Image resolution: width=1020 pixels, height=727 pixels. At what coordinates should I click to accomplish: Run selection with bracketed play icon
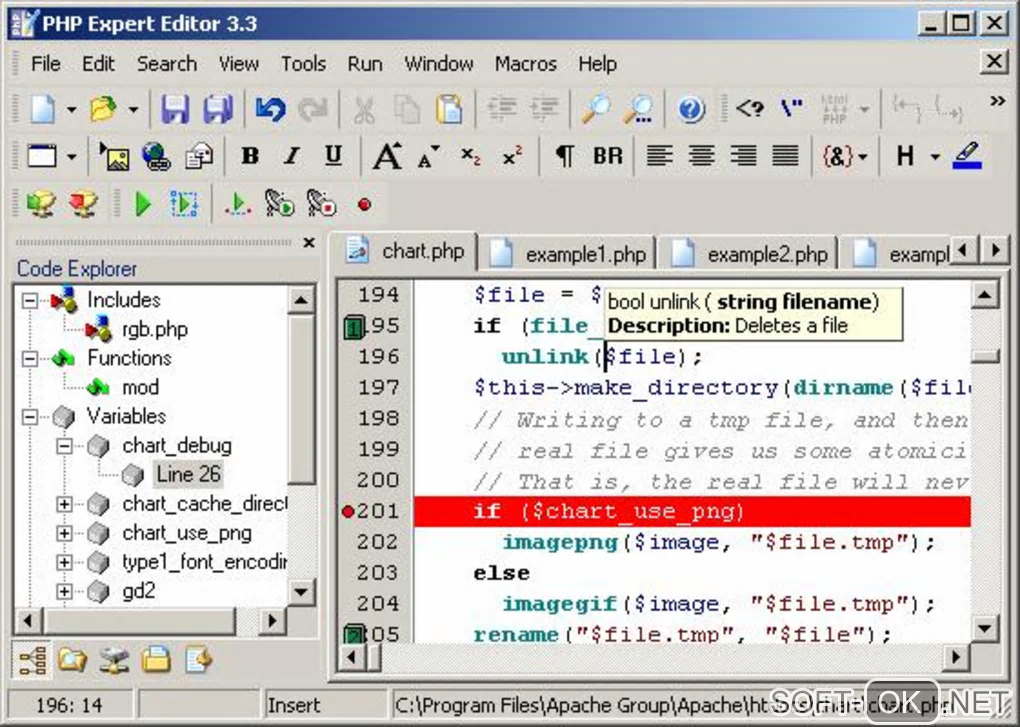[184, 204]
